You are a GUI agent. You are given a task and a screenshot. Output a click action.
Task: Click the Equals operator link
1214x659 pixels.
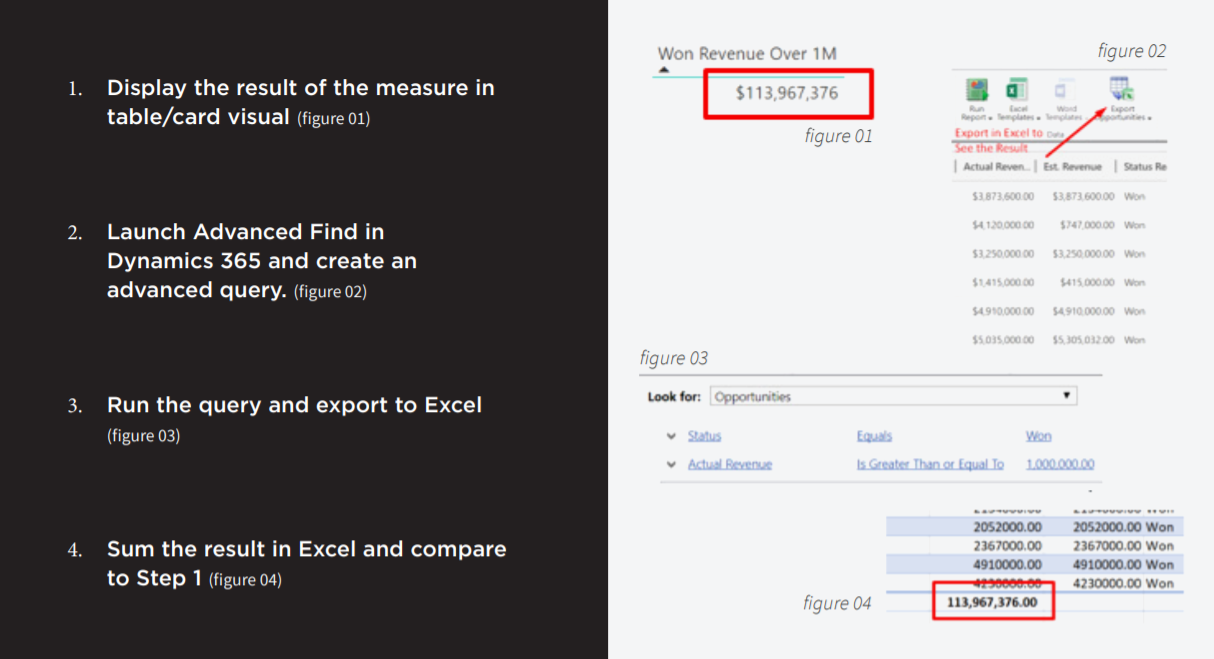coord(874,436)
